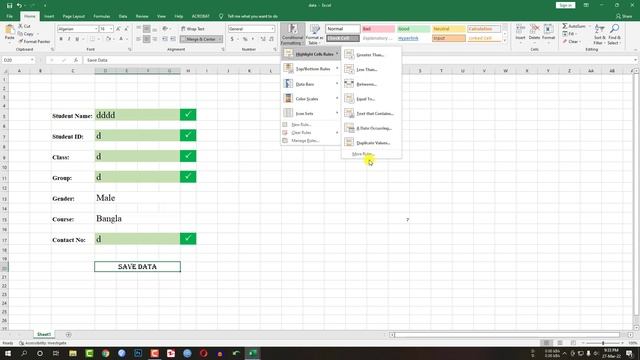Click the AutoSum sigma icon
The image size is (640, 360).
pyautogui.click(x=565, y=26)
